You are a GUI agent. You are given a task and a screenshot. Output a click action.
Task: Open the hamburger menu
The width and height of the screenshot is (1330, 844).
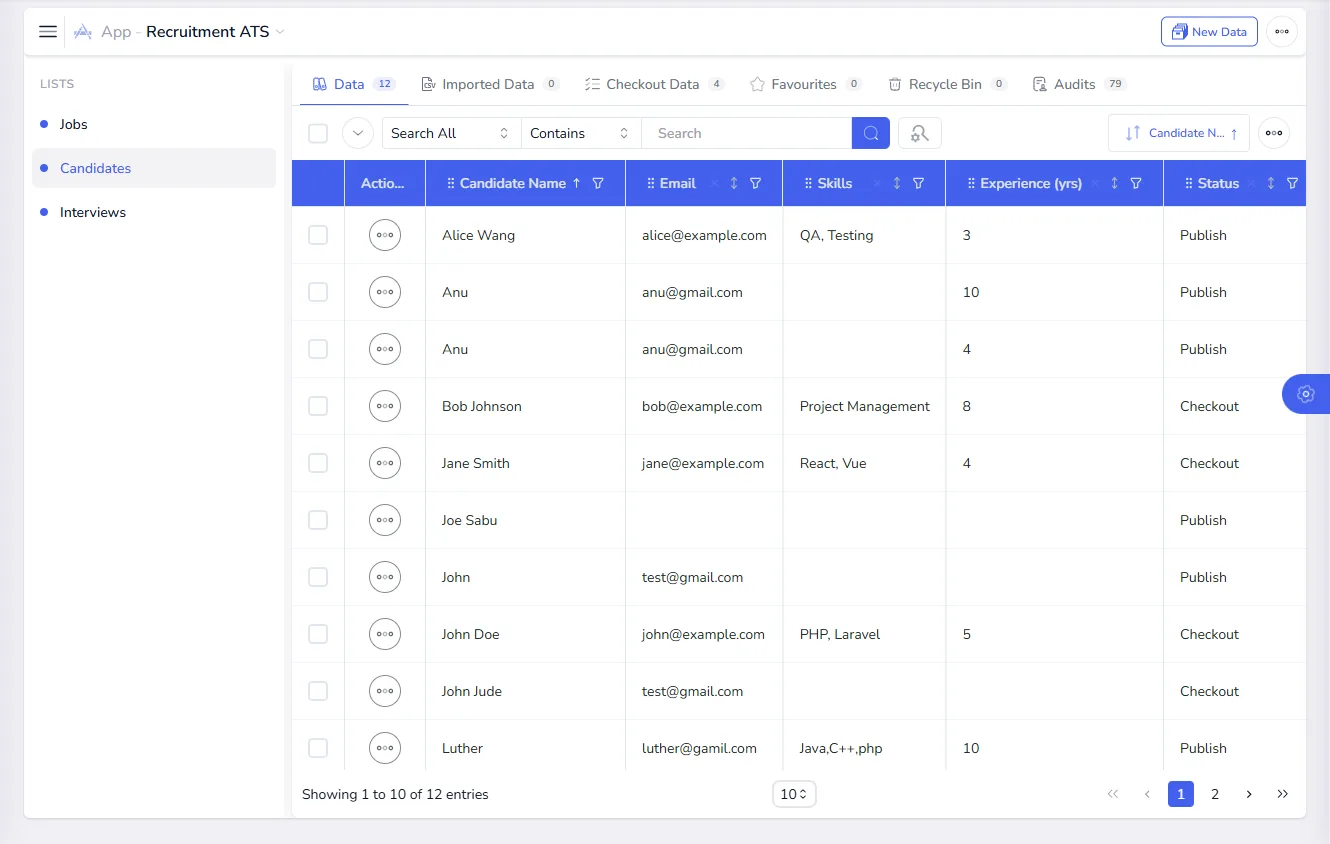pyautogui.click(x=48, y=31)
